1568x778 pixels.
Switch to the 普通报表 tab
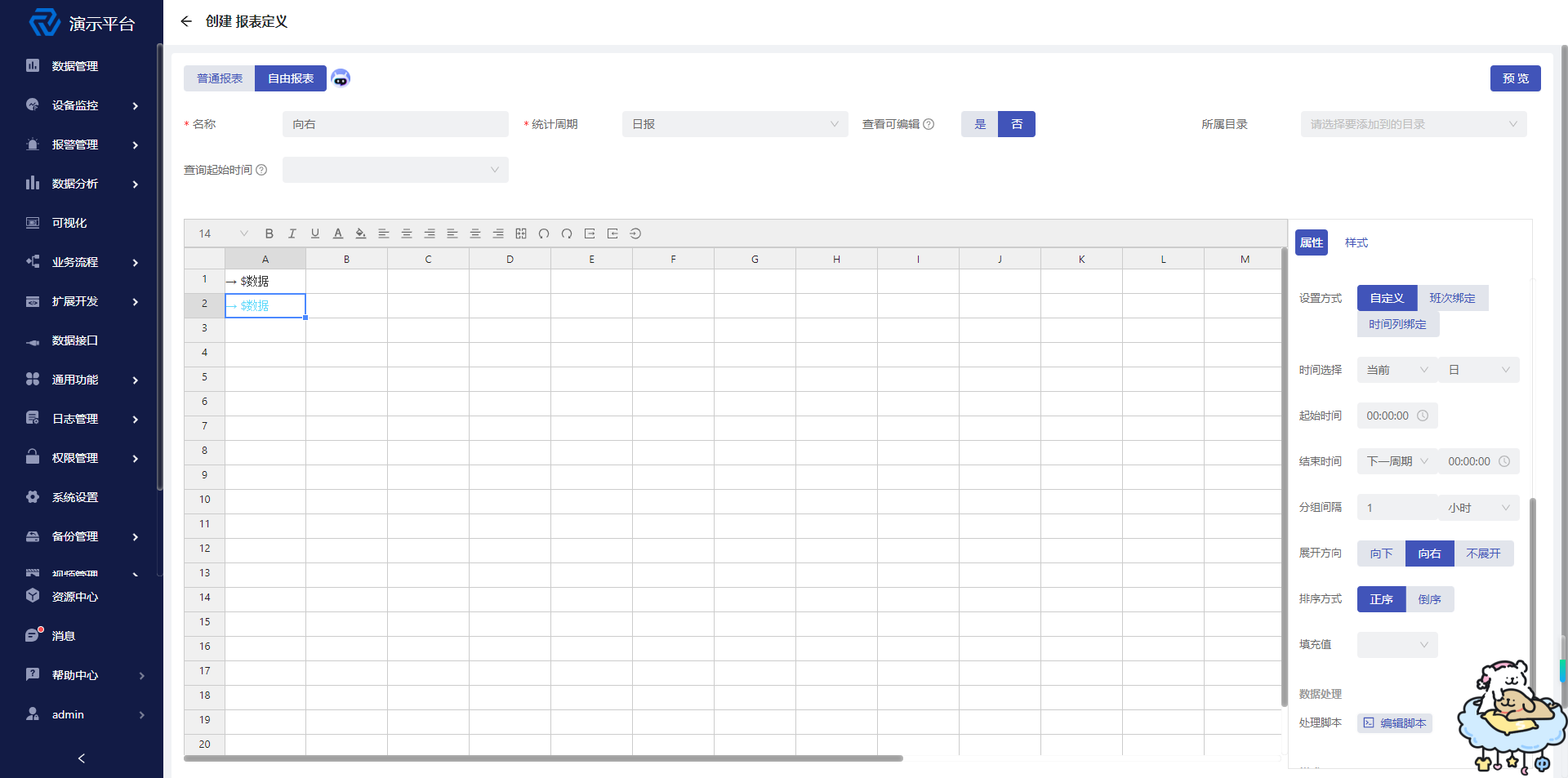pyautogui.click(x=220, y=78)
